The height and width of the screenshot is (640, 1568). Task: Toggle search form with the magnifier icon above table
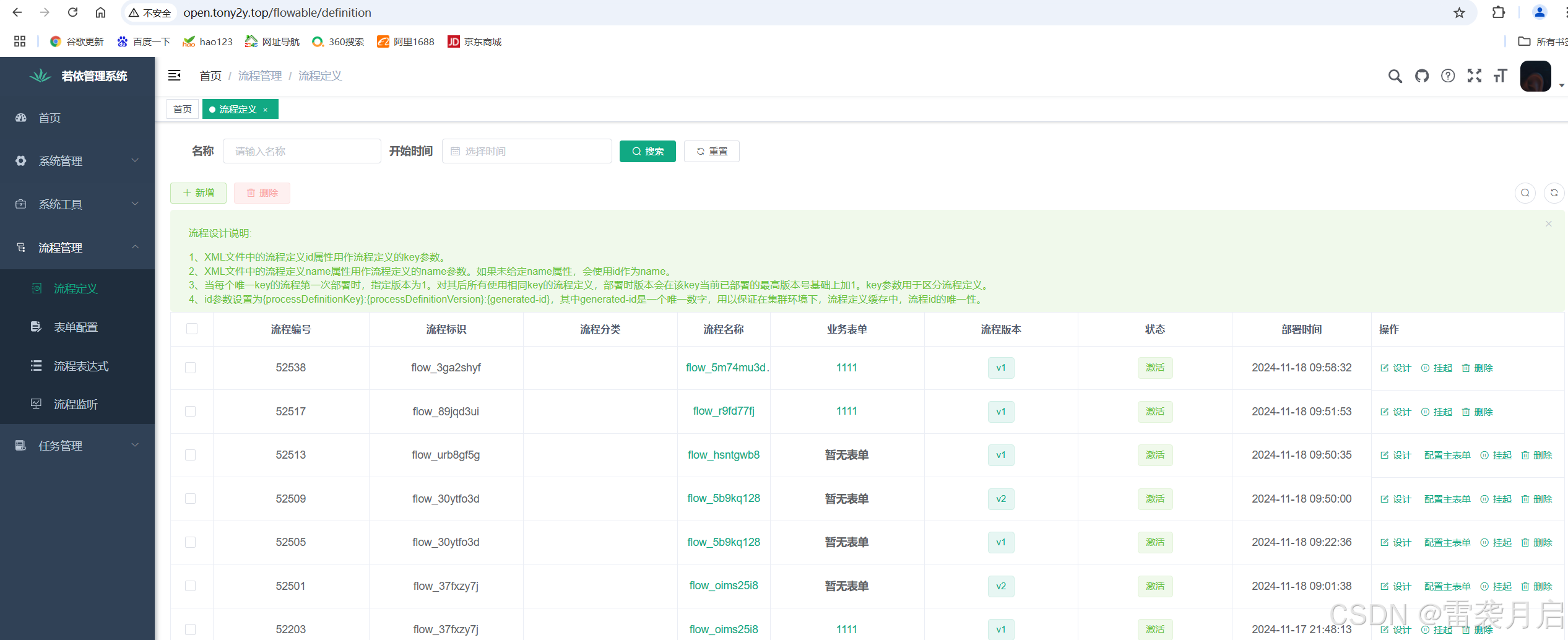click(x=1525, y=192)
